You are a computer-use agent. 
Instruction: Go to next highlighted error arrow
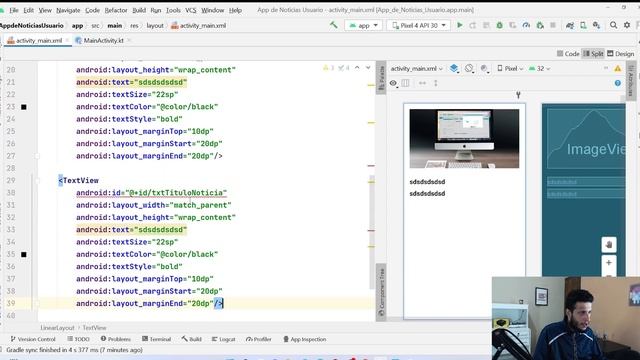(x=368, y=68)
